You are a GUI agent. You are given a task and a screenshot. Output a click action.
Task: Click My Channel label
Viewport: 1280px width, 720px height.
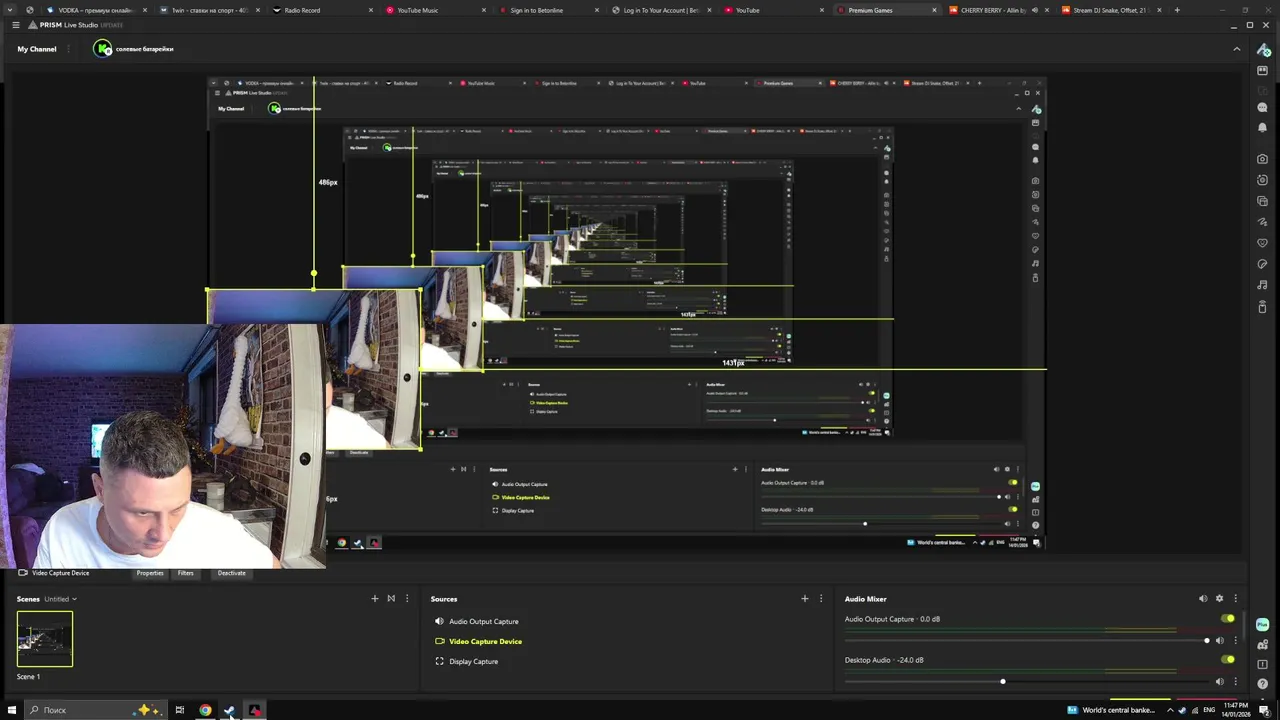tap(37, 48)
